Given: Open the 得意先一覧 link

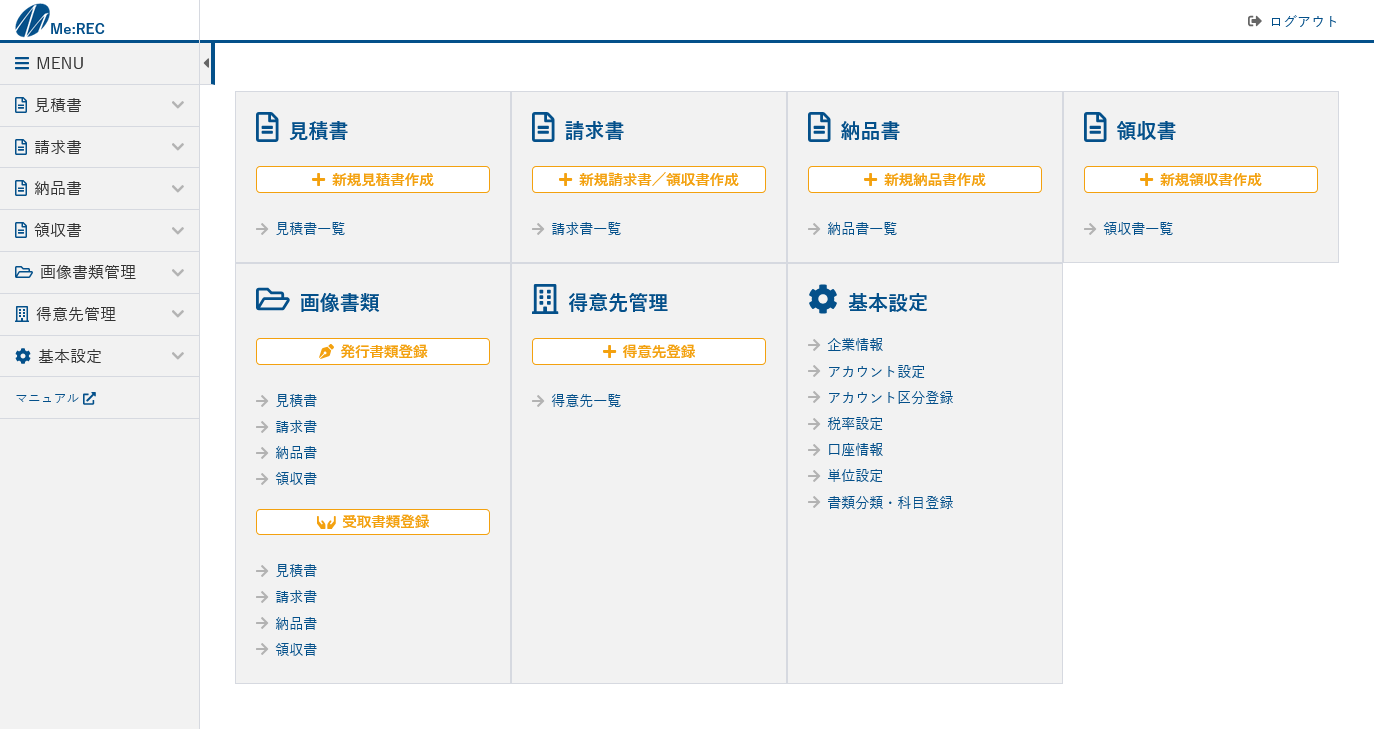Looking at the screenshot, I should click(x=586, y=401).
